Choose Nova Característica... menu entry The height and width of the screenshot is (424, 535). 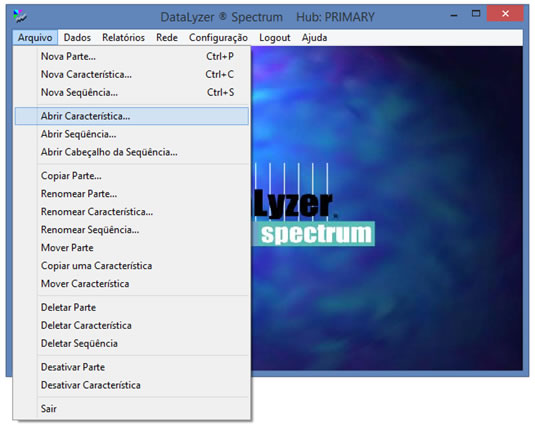click(x=132, y=74)
